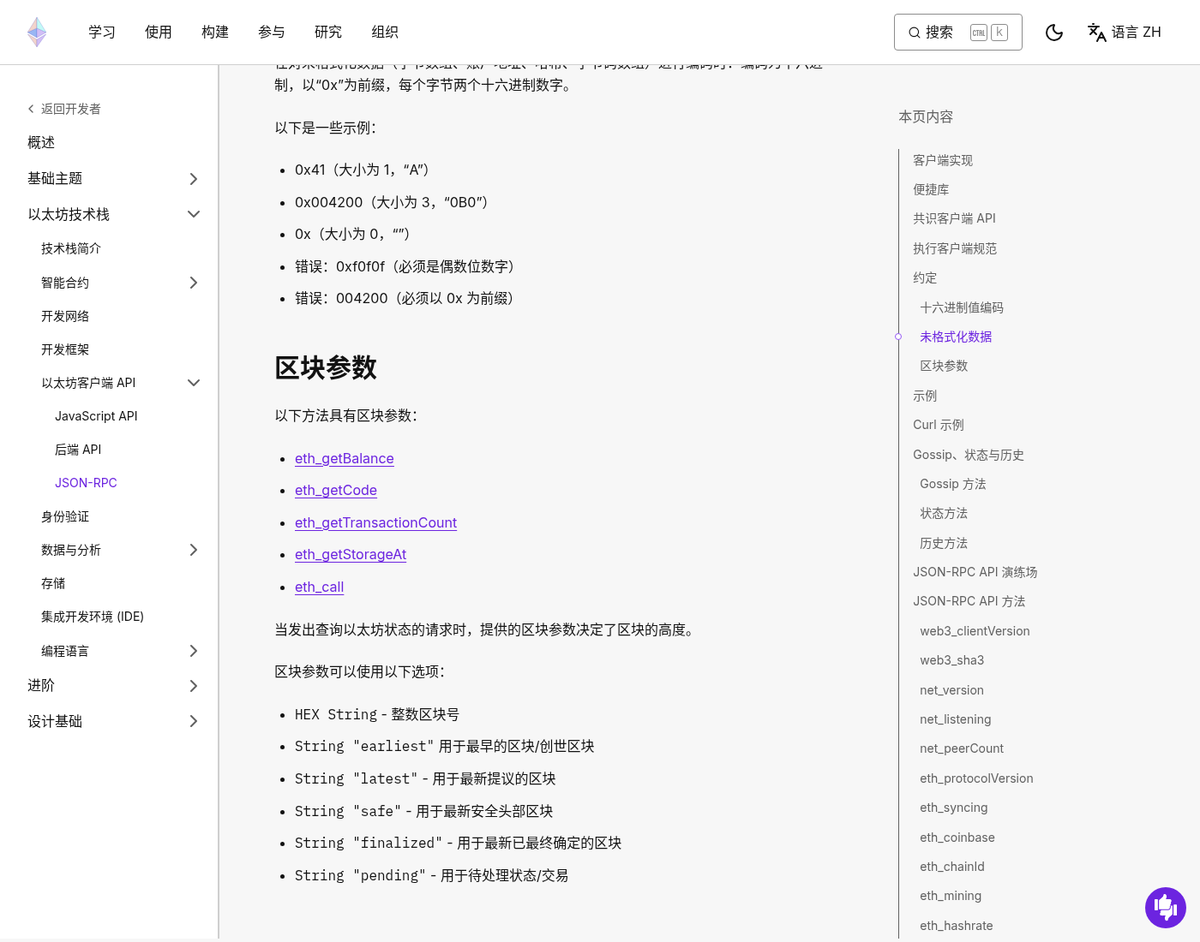Image resolution: width=1200 pixels, height=942 pixels.
Task: Jump to web3_clientVersion in contents
Action: pos(975,631)
